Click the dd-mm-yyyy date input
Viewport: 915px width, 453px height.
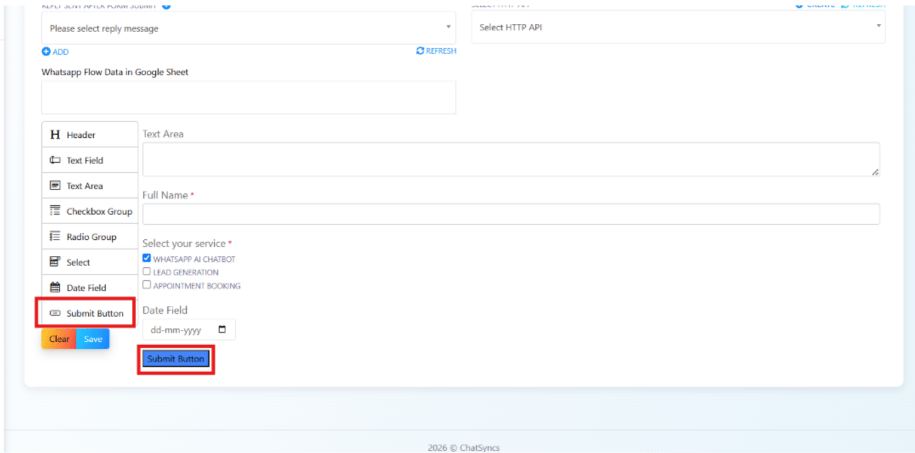(x=189, y=330)
